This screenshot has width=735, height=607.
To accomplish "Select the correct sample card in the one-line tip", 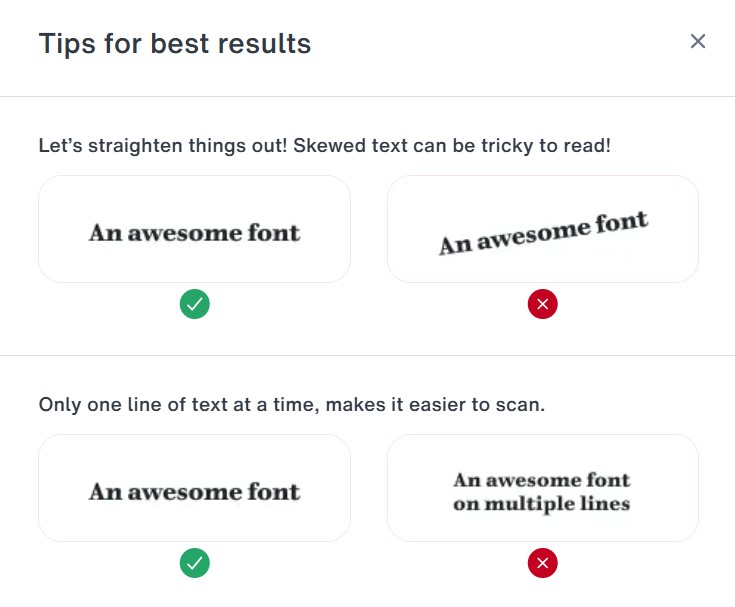I will click(195, 488).
